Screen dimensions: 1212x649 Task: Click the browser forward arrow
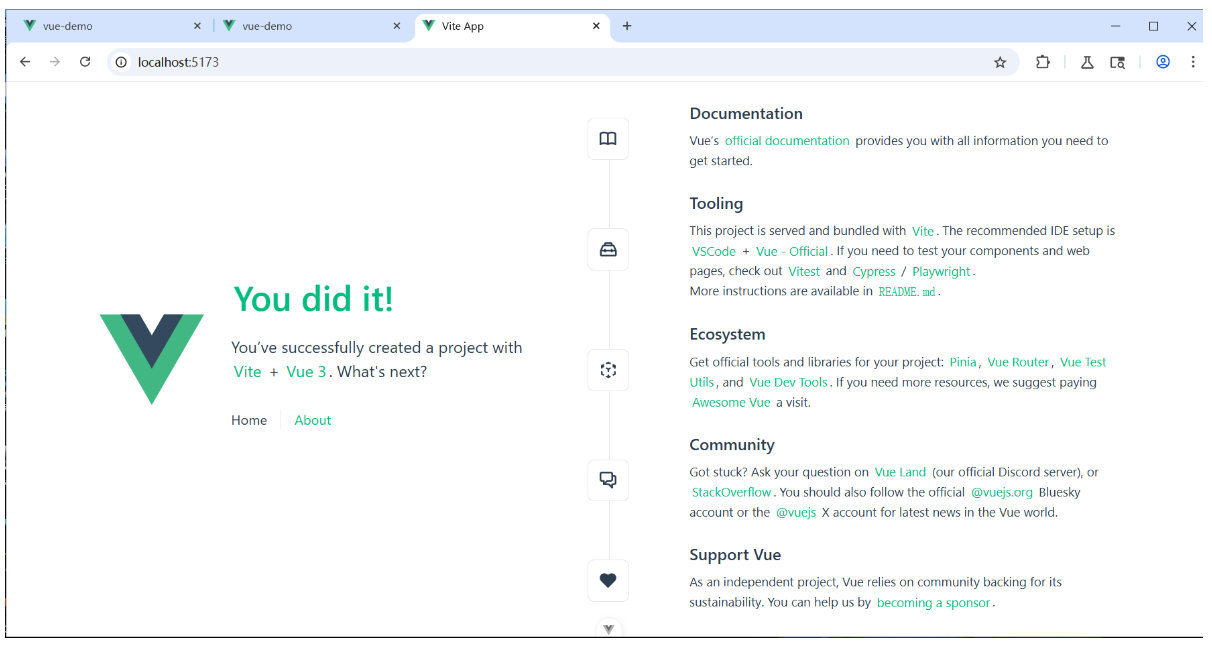click(x=55, y=62)
